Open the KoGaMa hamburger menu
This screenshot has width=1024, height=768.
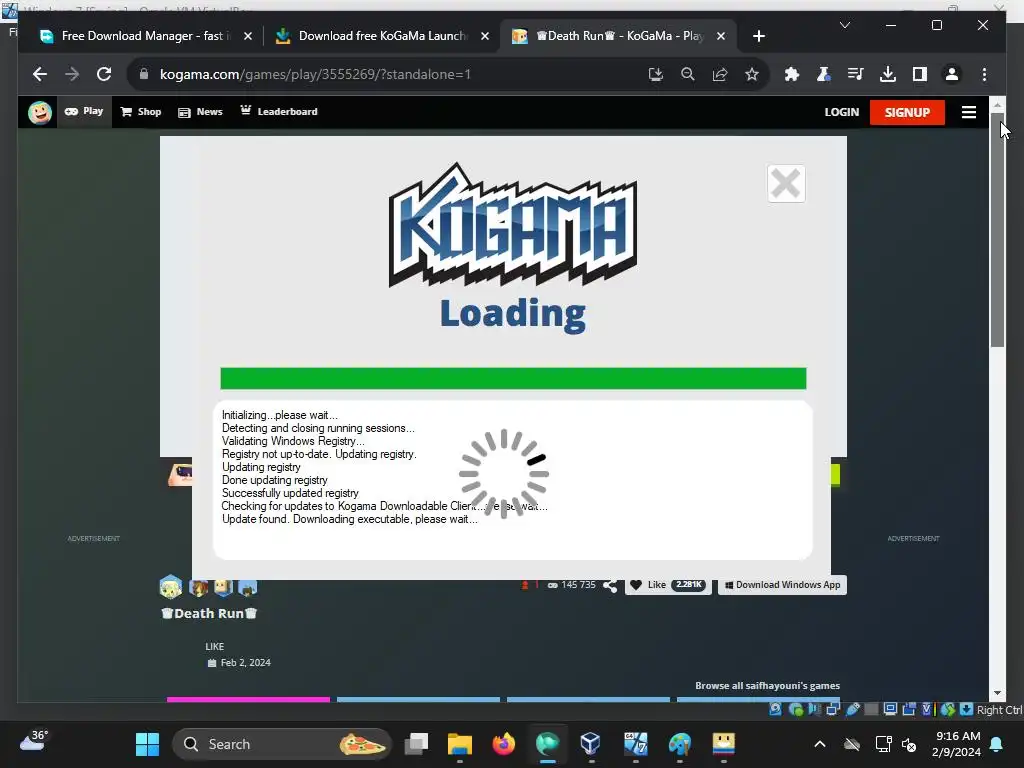968,112
